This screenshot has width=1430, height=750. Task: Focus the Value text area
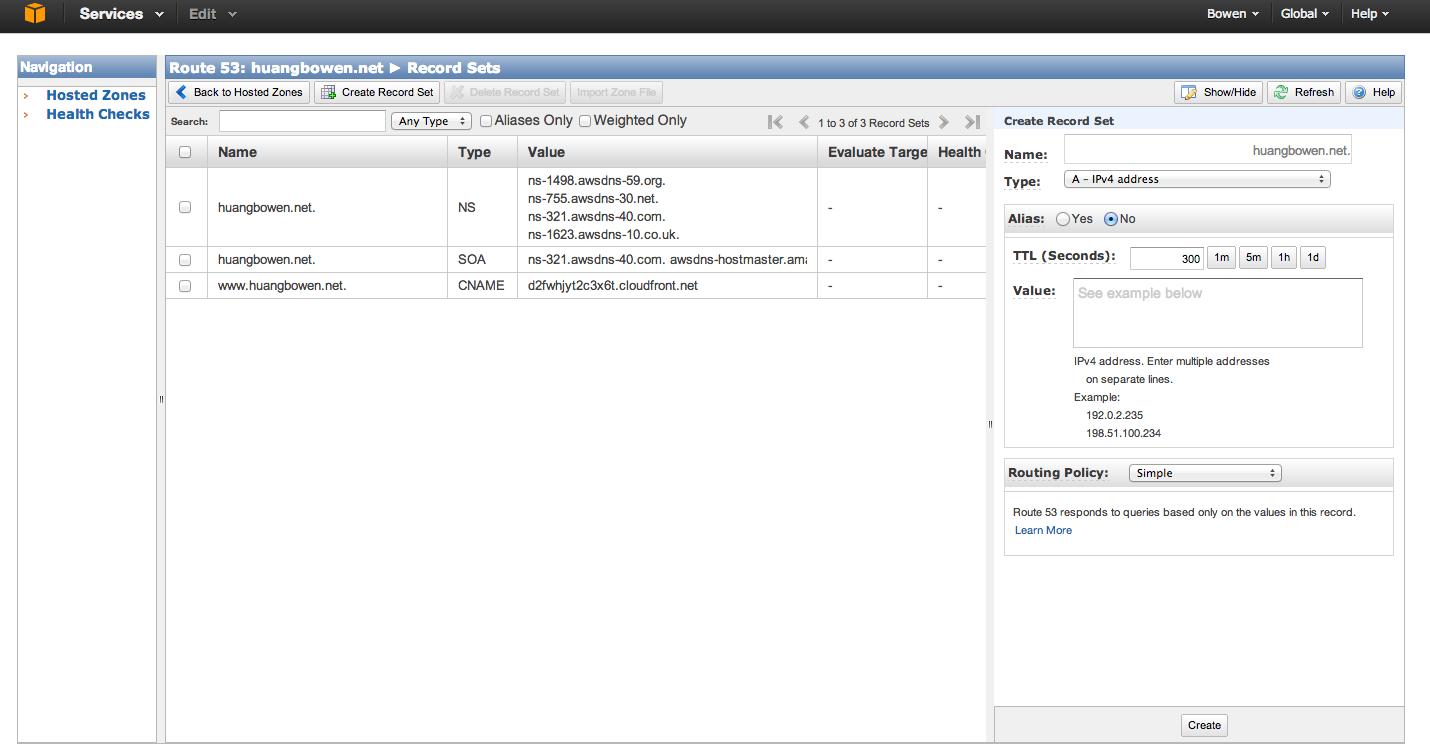point(1218,313)
